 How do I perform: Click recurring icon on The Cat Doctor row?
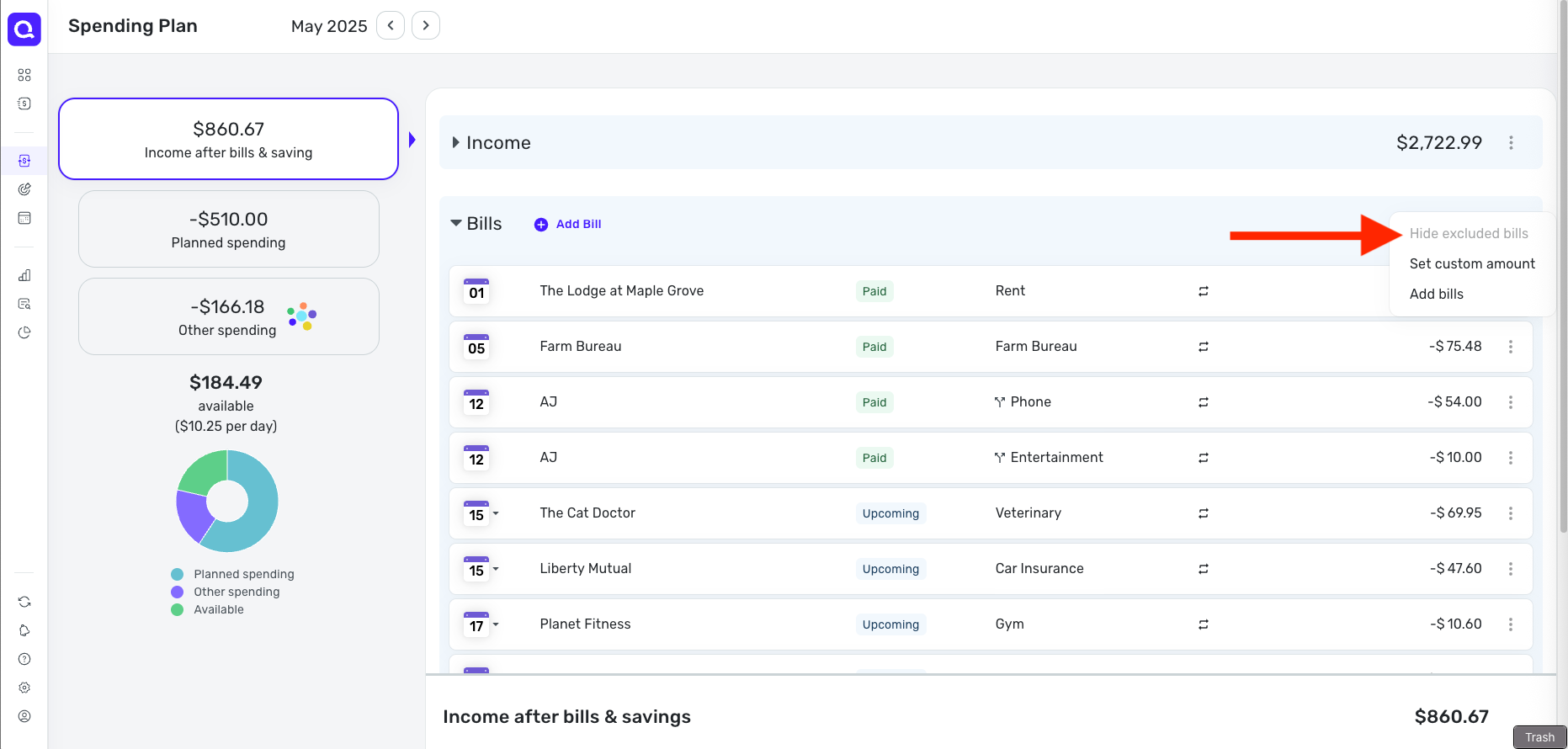coord(1204,513)
